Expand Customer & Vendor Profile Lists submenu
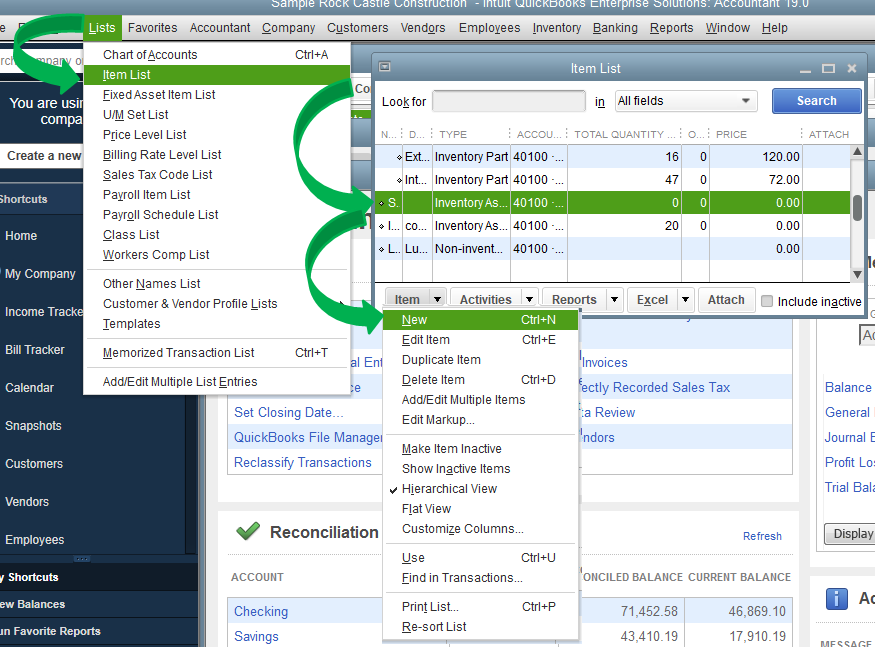 pyautogui.click(x=217, y=304)
